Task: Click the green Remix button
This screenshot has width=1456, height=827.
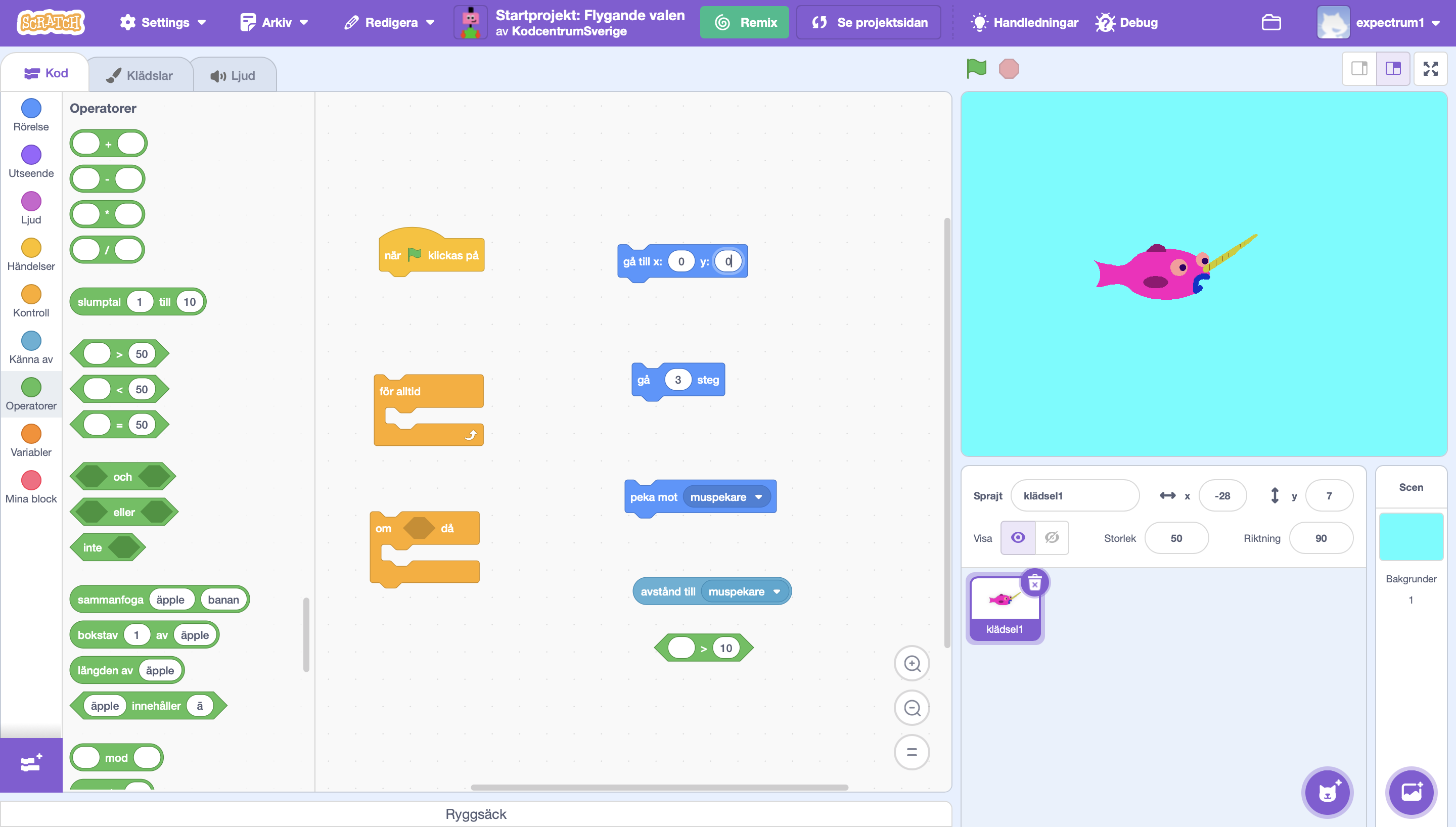Action: coord(744,23)
